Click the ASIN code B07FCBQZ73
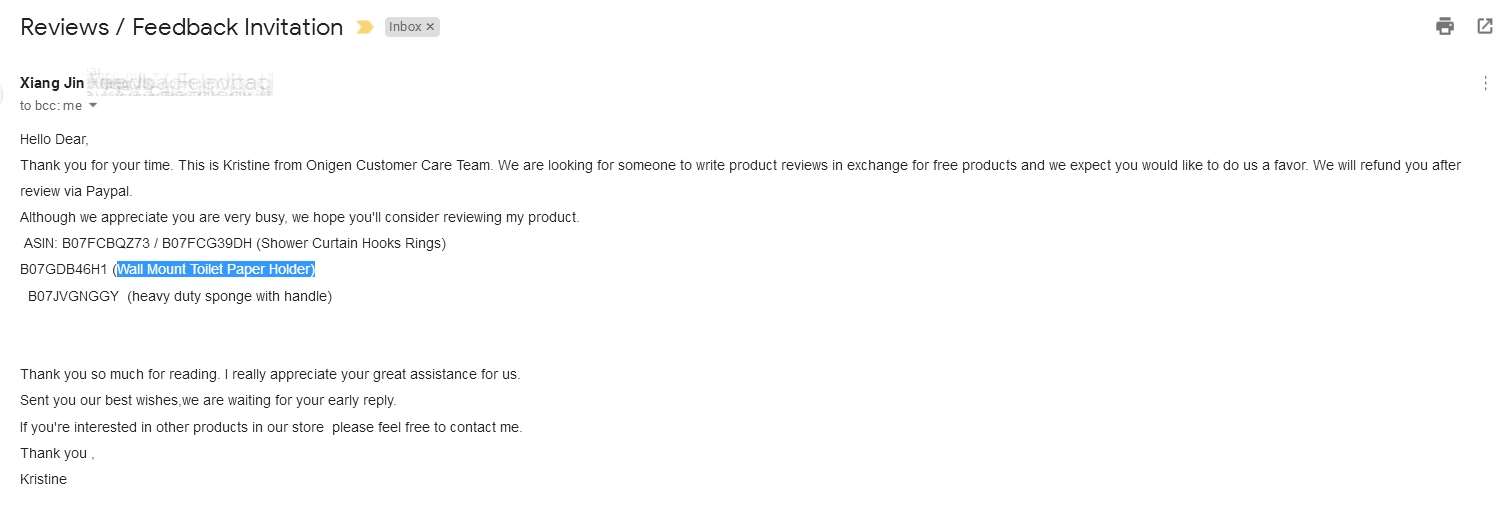Viewport: 1501px width, 507px height. pyautogui.click(x=104, y=243)
